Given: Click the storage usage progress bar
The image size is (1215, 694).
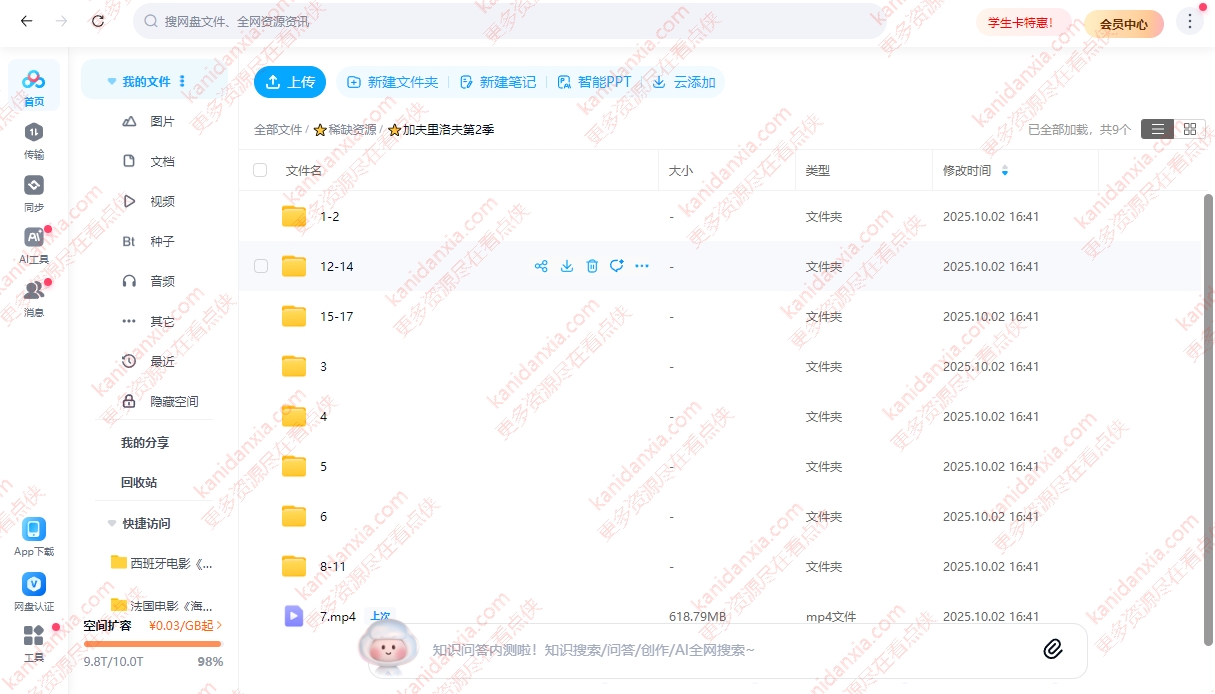Looking at the screenshot, I should (x=152, y=644).
